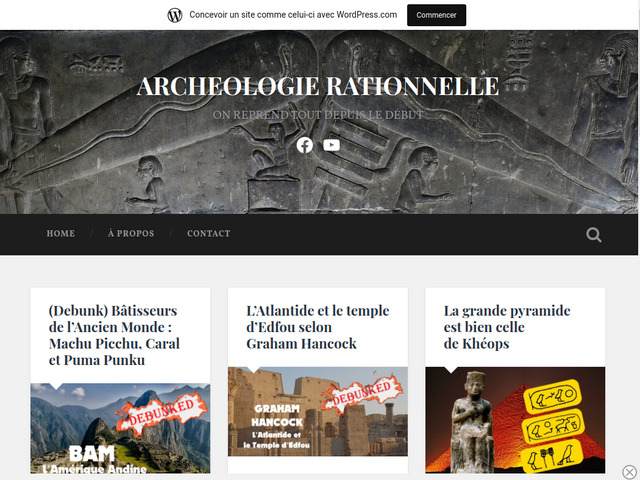Click the WordPress logo icon
The image size is (640, 480).
(x=175, y=15)
